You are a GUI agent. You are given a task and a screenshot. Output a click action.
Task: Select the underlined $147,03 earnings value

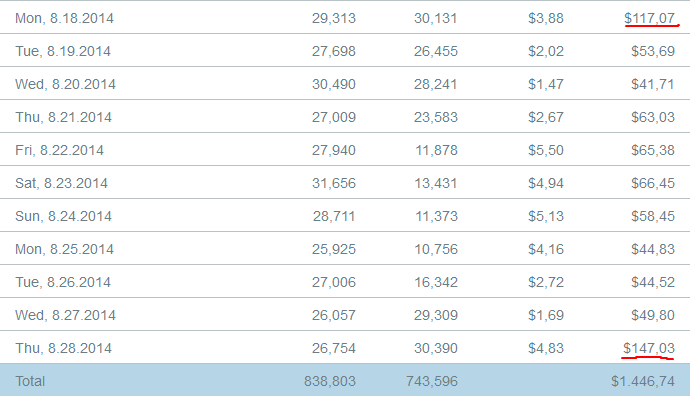(649, 348)
